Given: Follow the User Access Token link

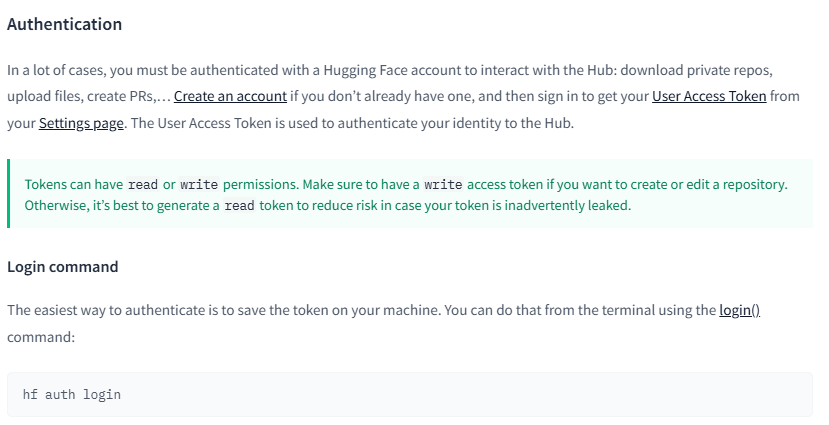Looking at the screenshot, I should [709, 97].
